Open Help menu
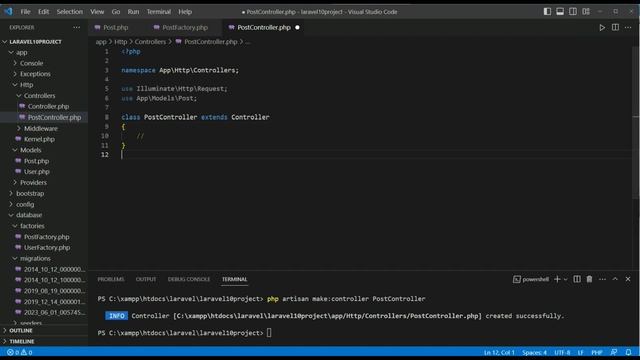The height and width of the screenshot is (360, 640). (185, 11)
